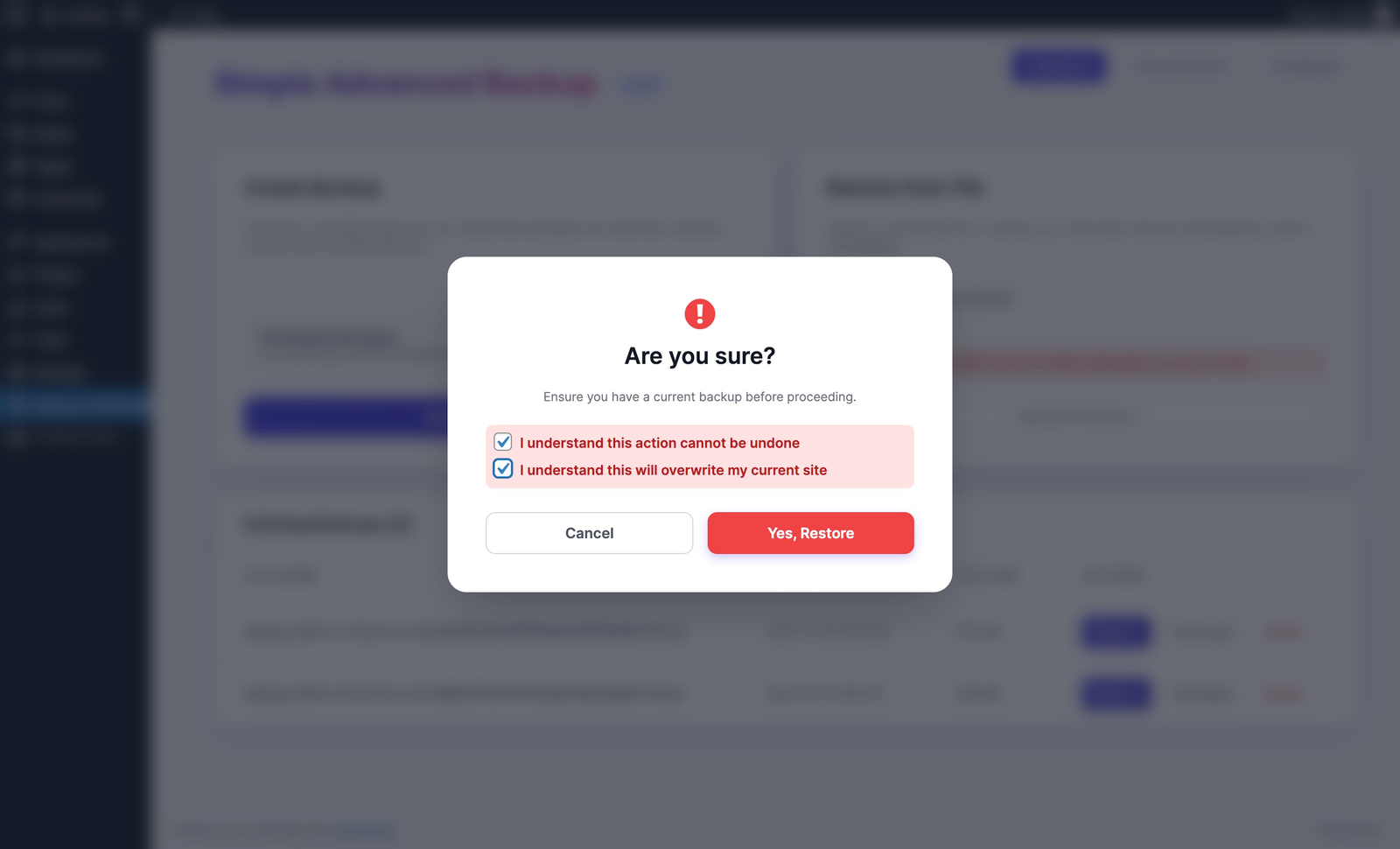This screenshot has height=849, width=1400.
Task: Click the "I understand this action cannot be undone" label
Action: pos(659,443)
